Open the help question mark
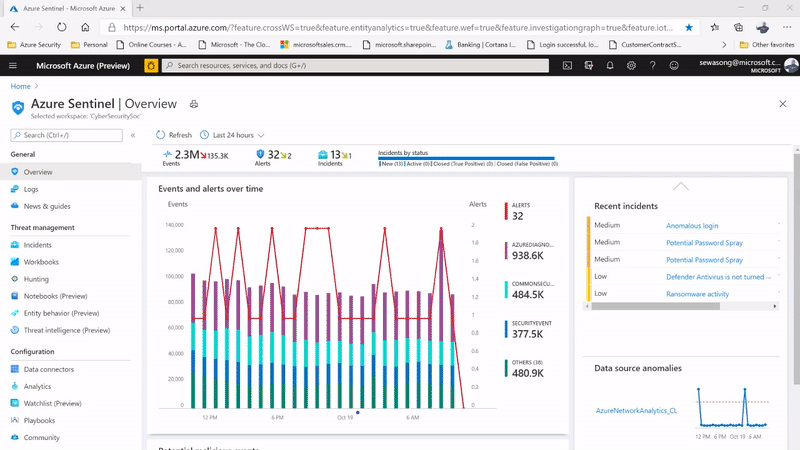The width and height of the screenshot is (800, 450). [x=653, y=66]
